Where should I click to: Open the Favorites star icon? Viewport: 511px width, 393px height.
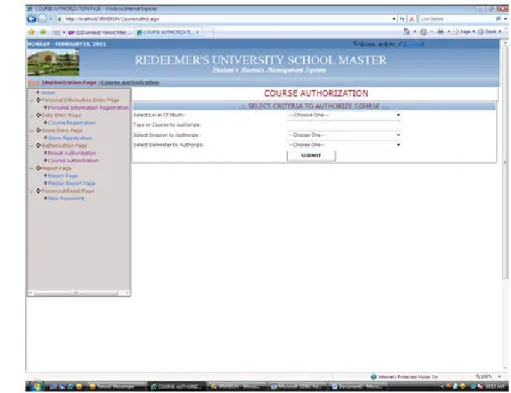point(32,32)
